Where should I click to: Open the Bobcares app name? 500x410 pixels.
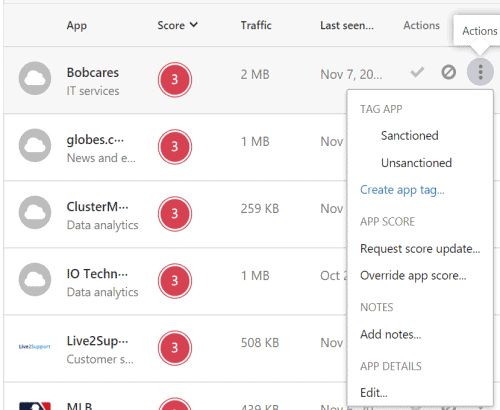click(x=93, y=73)
